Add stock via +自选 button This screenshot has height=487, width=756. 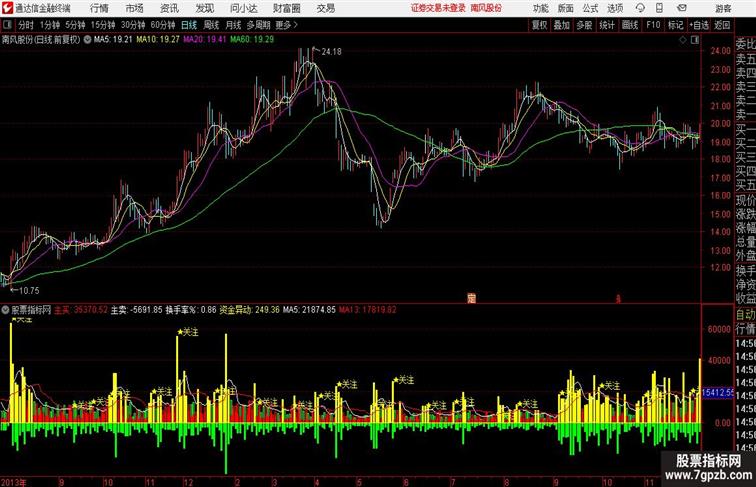(699, 25)
